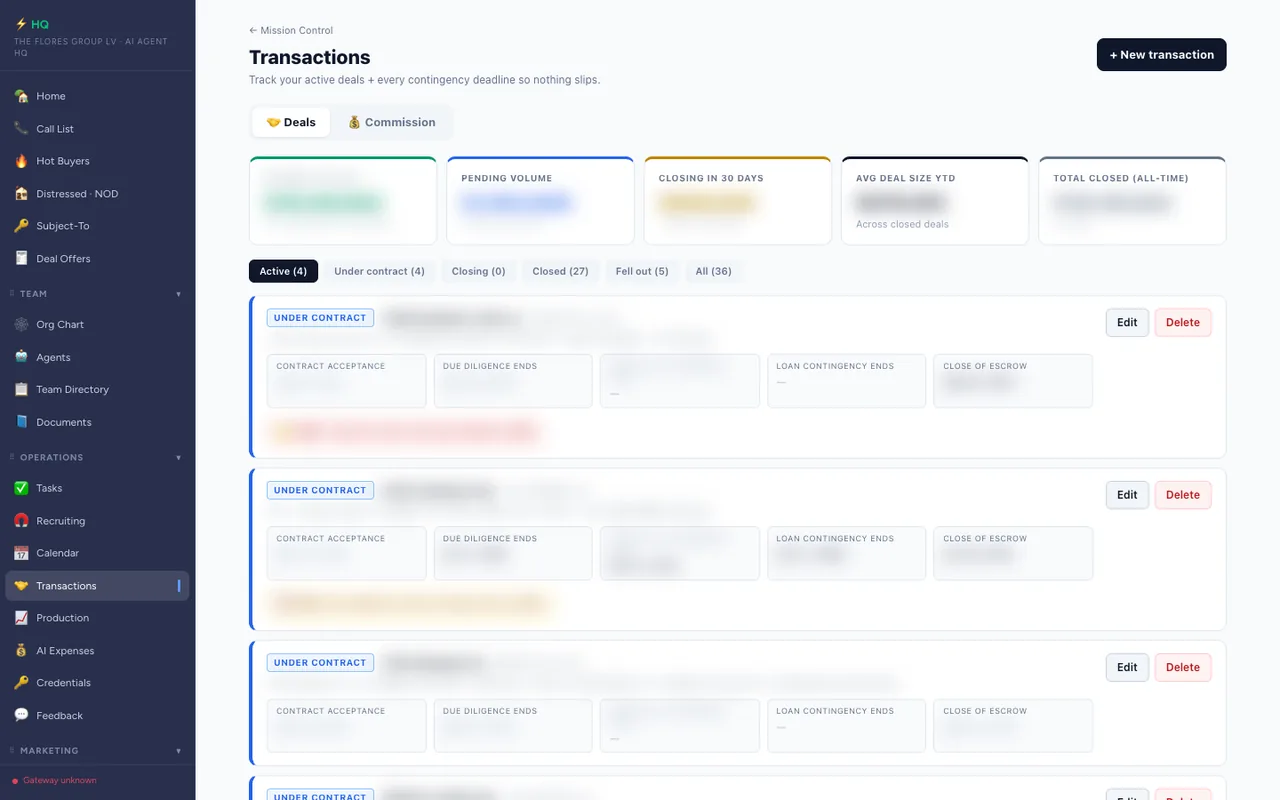1280x800 pixels.
Task: Collapse the TEAM sidebar section
Action: tap(179, 294)
